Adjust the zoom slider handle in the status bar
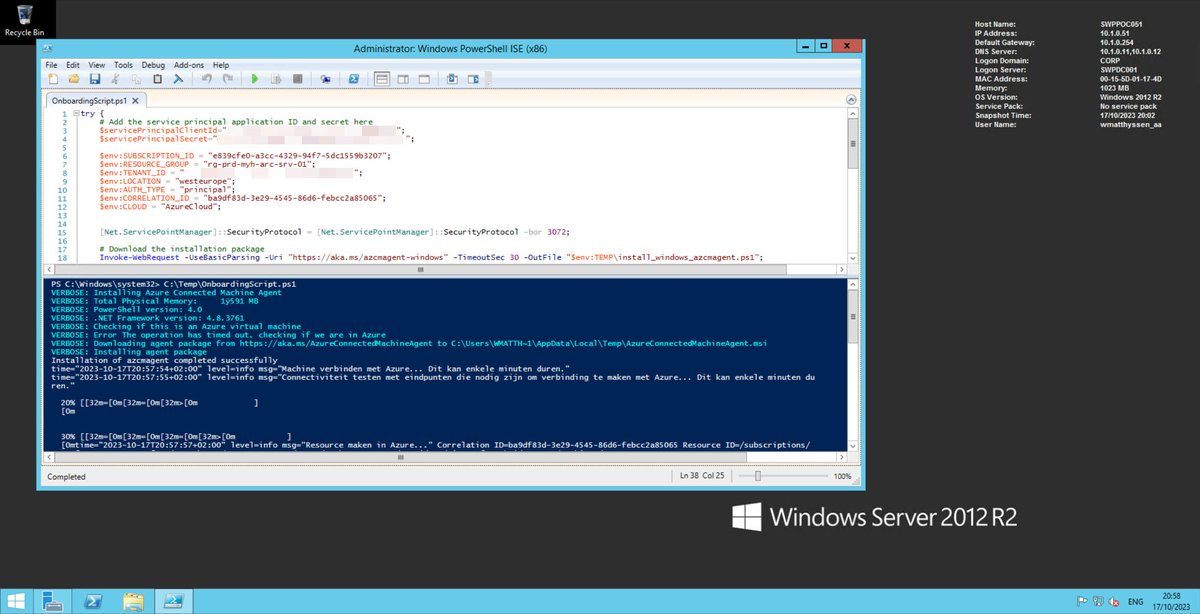 click(758, 477)
